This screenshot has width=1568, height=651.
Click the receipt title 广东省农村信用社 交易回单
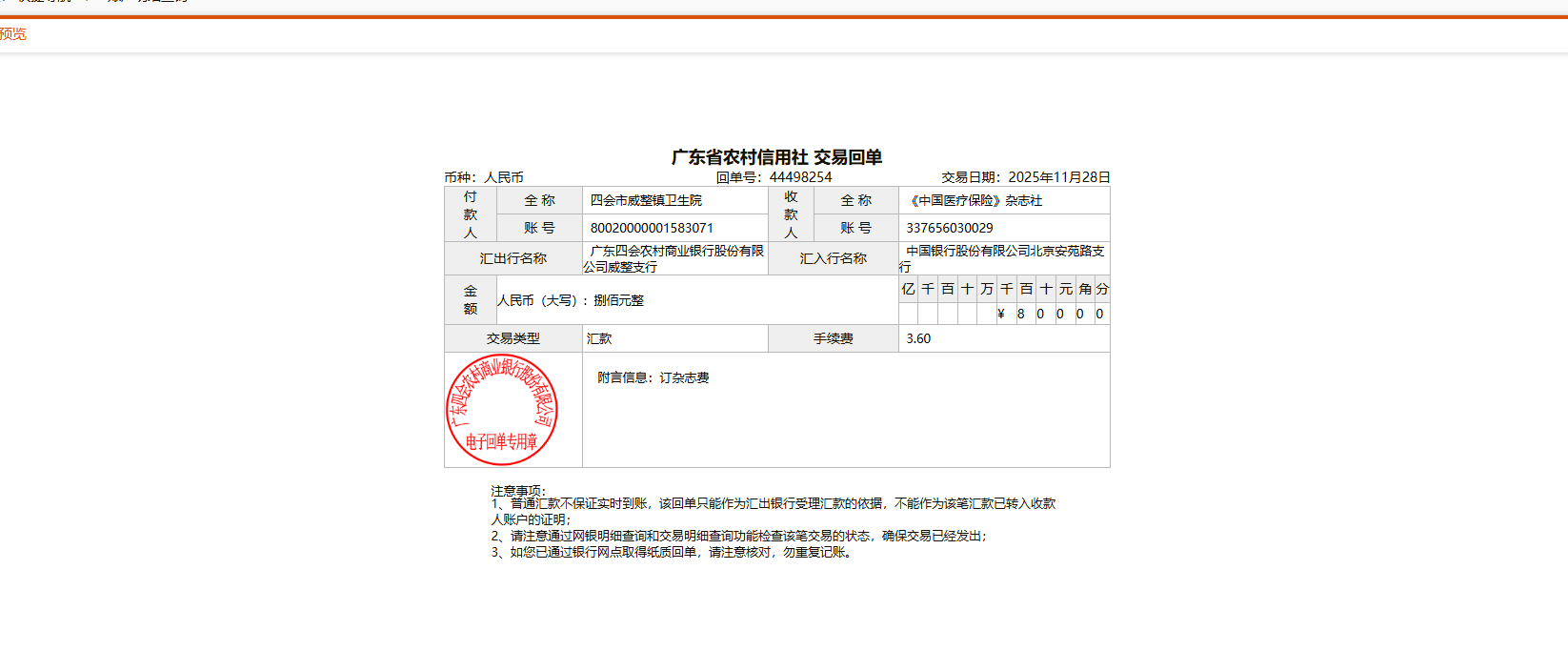coord(776,157)
